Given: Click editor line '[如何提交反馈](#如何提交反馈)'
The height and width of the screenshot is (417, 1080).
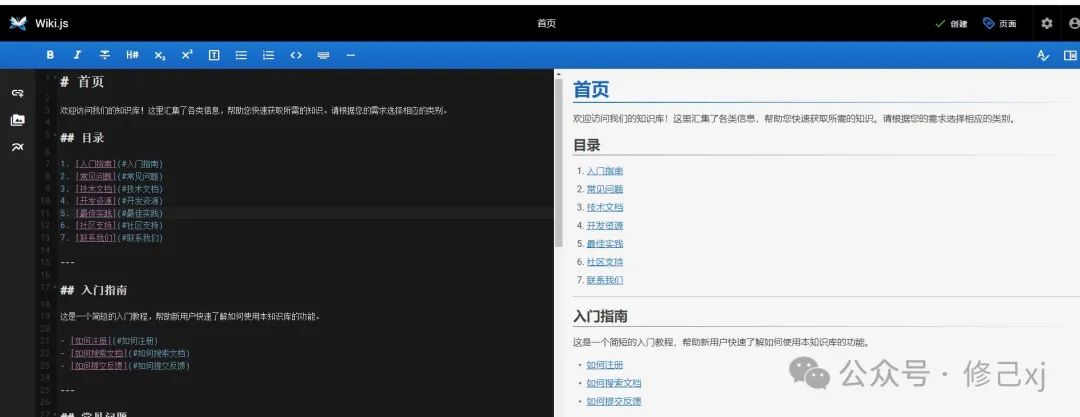Looking at the screenshot, I should click(x=129, y=366).
